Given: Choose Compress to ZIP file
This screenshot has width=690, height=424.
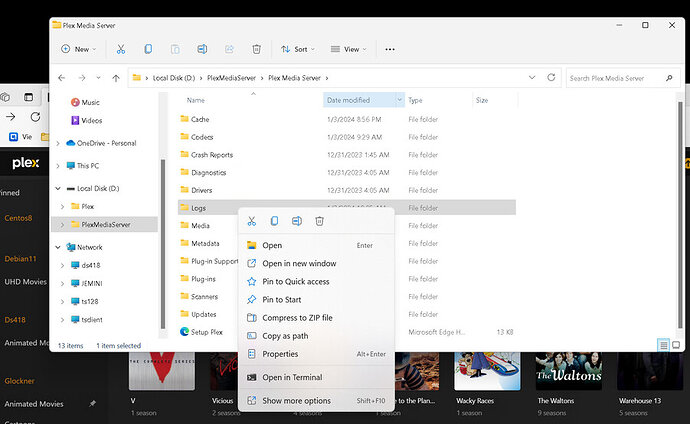Looking at the screenshot, I should (316, 318).
